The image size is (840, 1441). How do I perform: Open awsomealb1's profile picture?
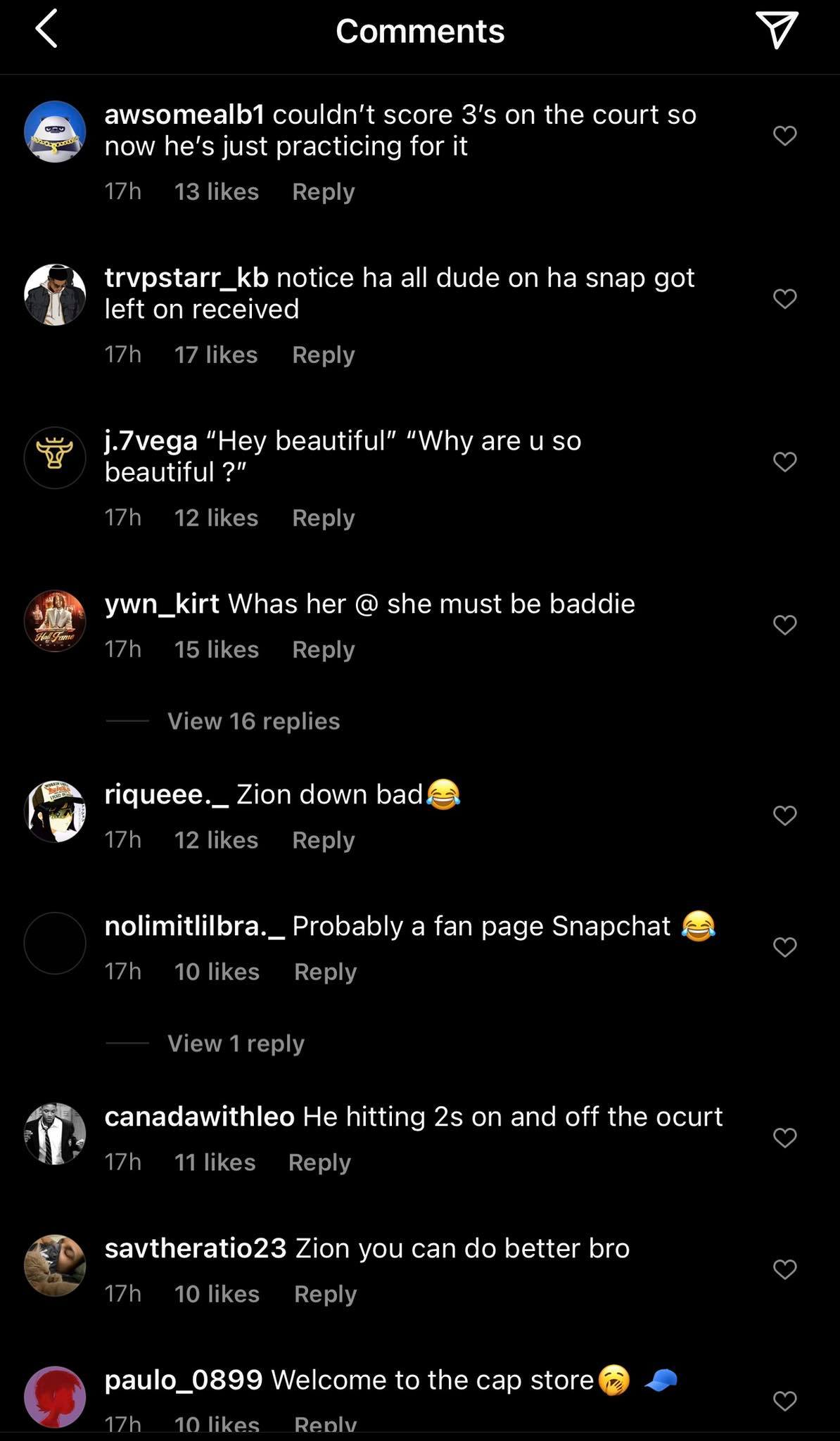55,132
